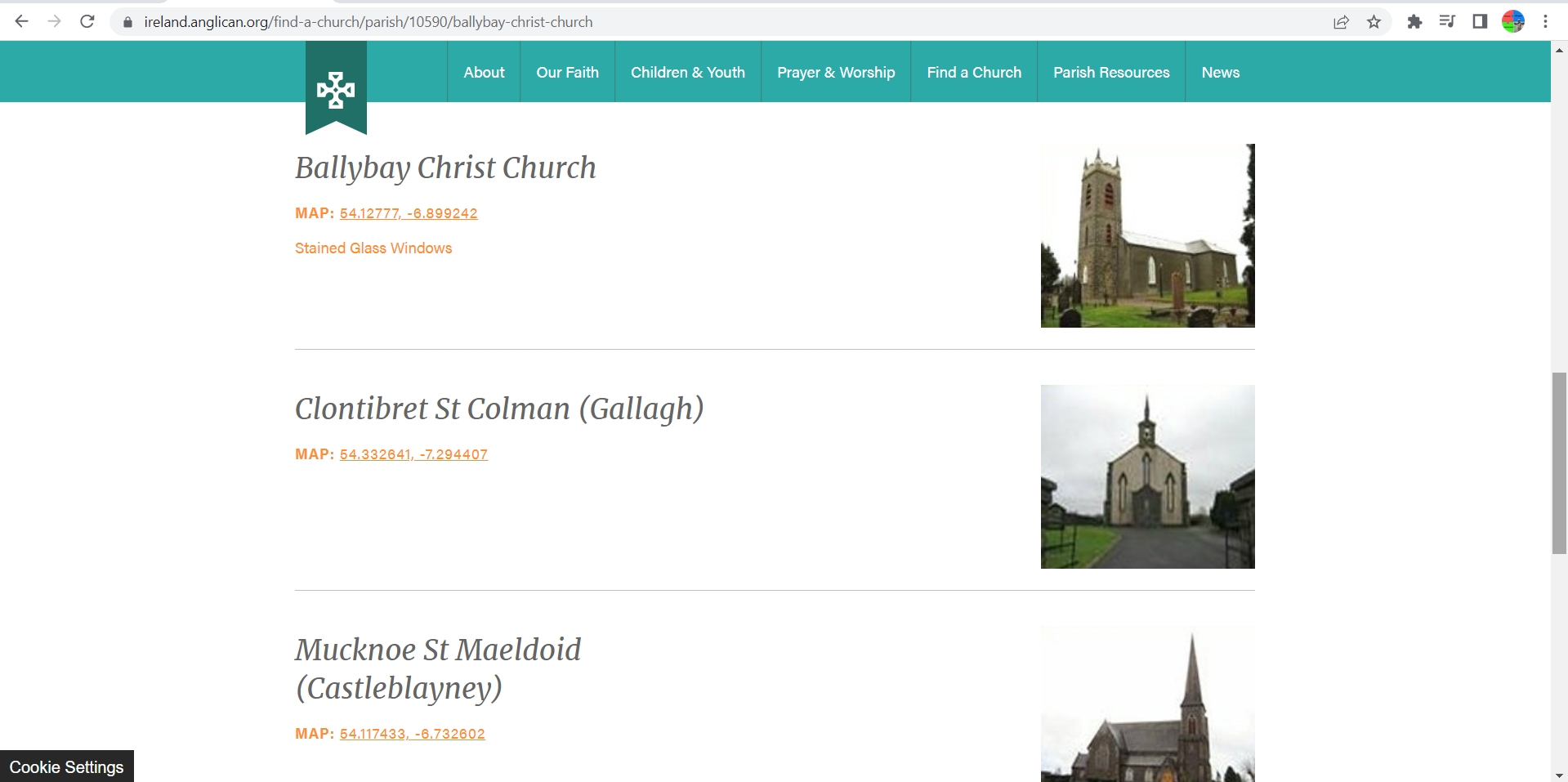Screen dimensions: 1568x782
Task: Open the Chrome three-dot menu
Action: 1545,22
